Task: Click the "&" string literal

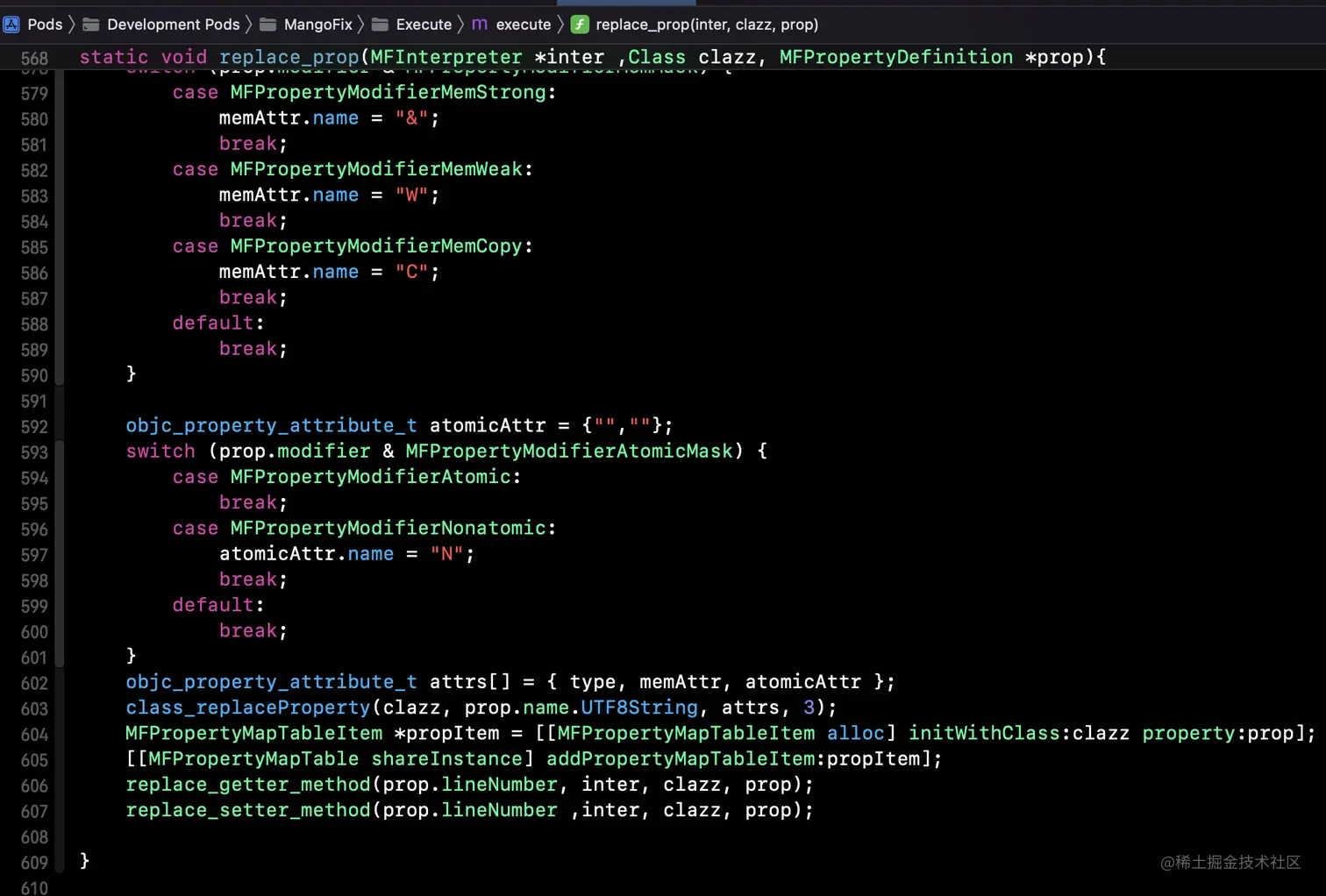Action: point(411,118)
